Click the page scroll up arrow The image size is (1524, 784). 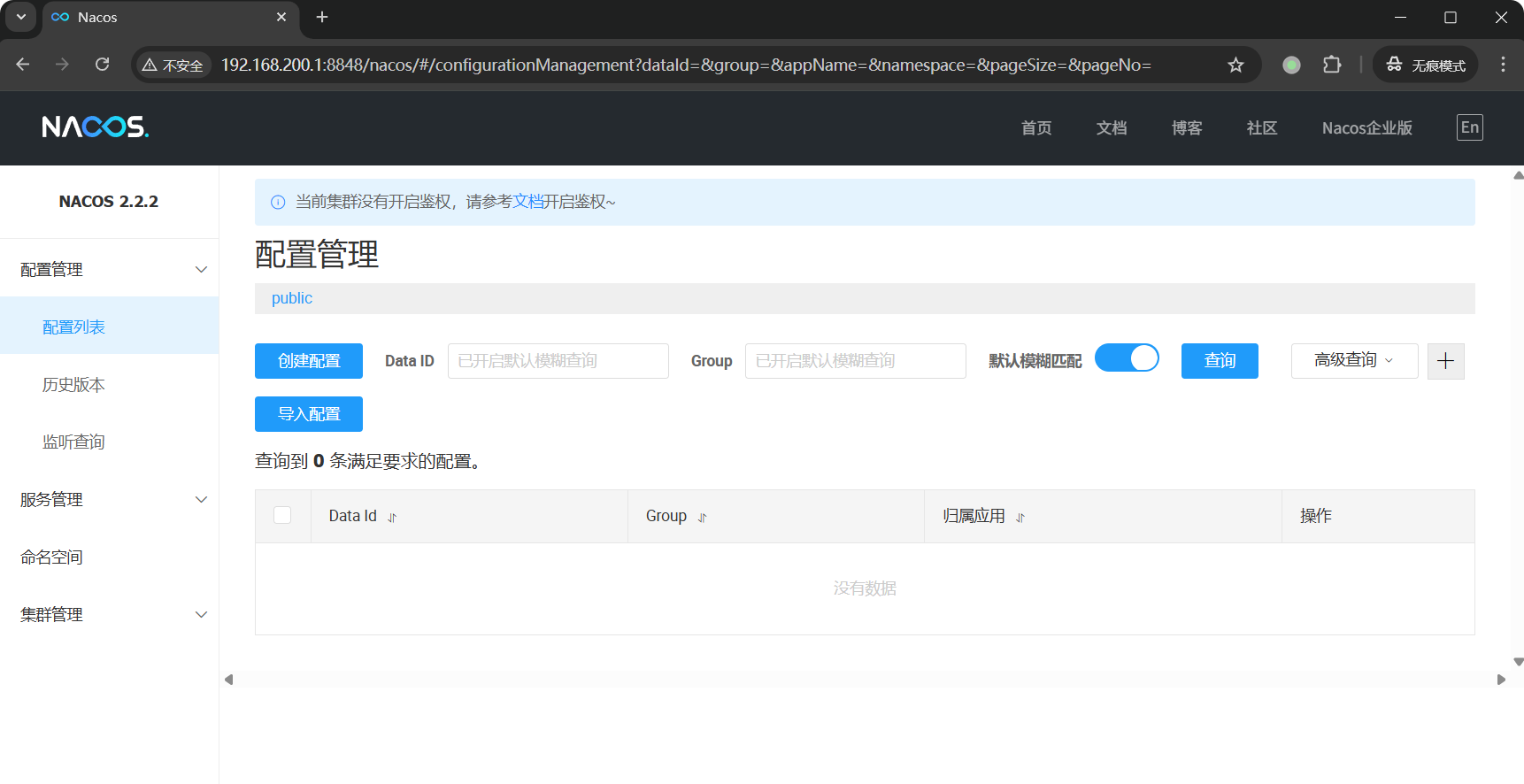tap(1518, 175)
